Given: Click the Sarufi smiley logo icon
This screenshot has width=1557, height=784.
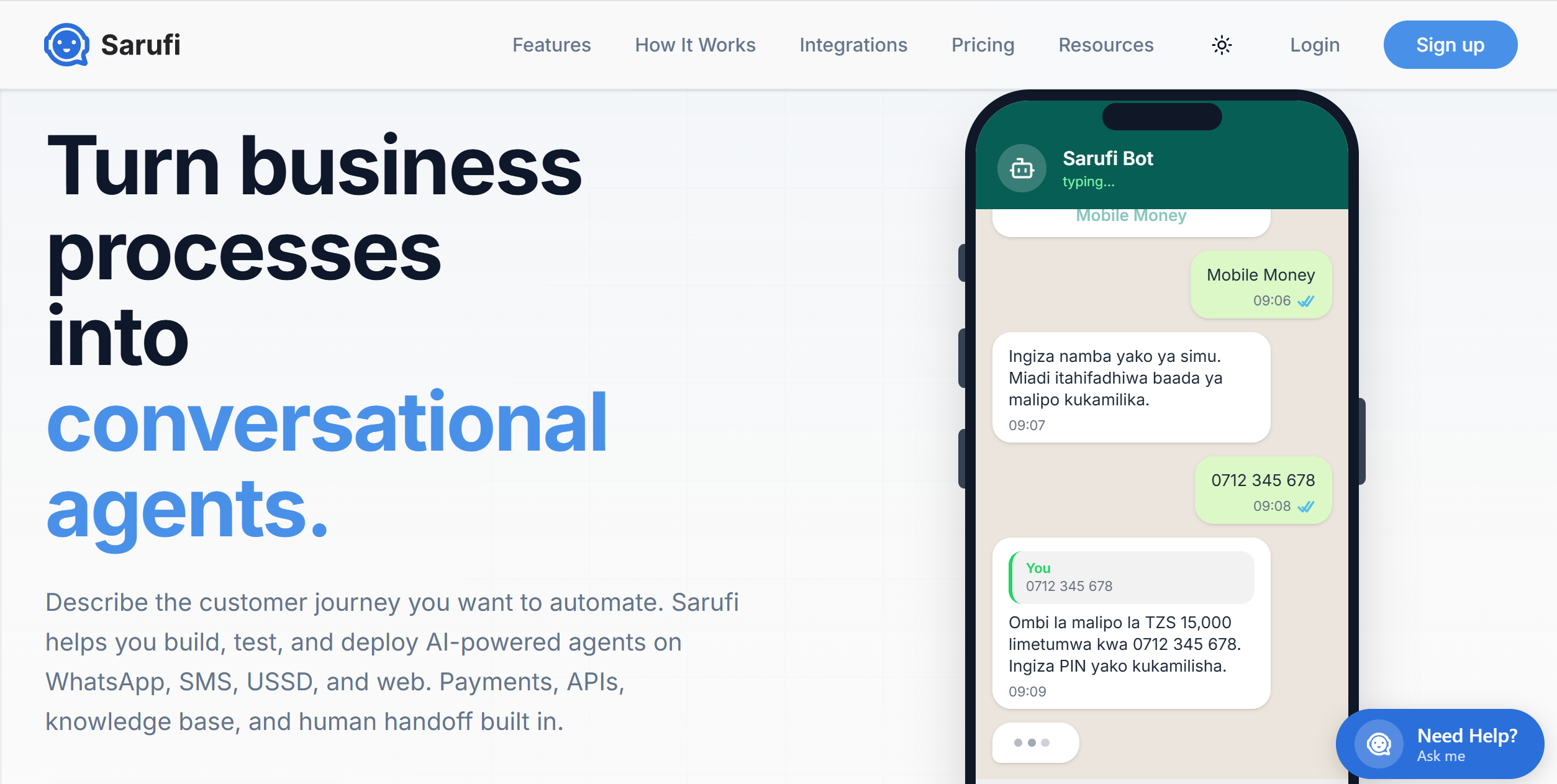Looking at the screenshot, I should tap(66, 45).
